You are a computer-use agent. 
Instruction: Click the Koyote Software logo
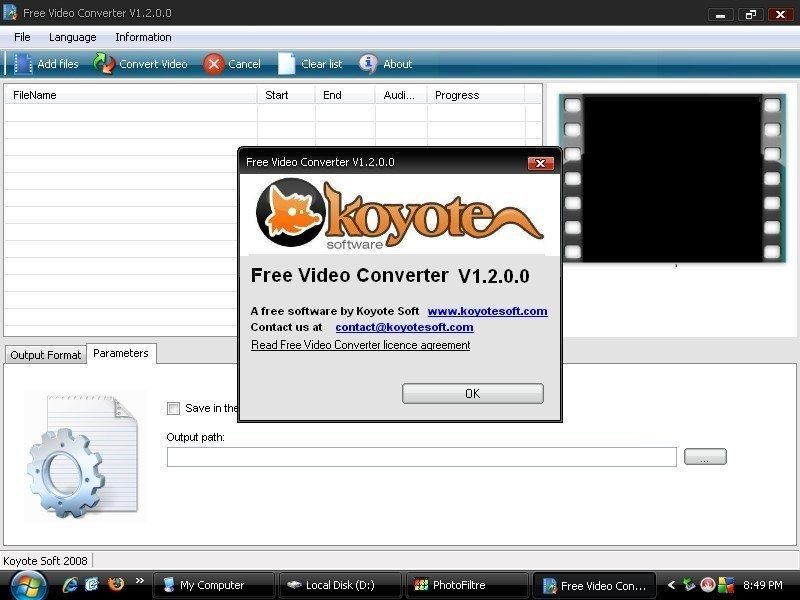[x=396, y=213]
